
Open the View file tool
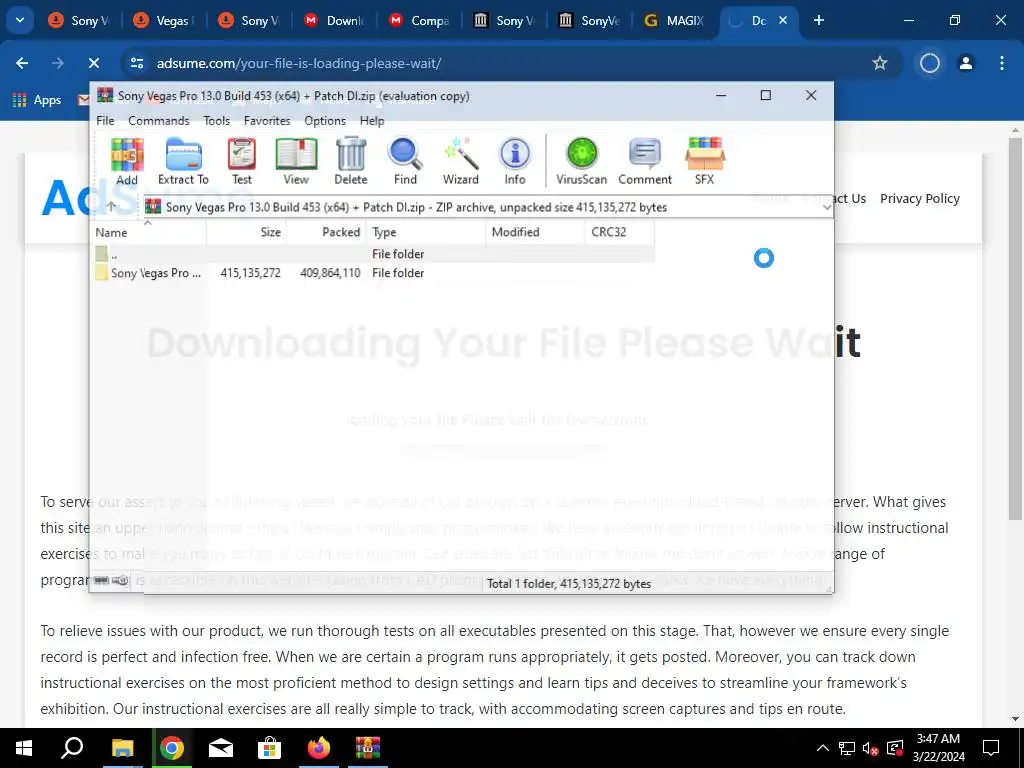(x=296, y=161)
